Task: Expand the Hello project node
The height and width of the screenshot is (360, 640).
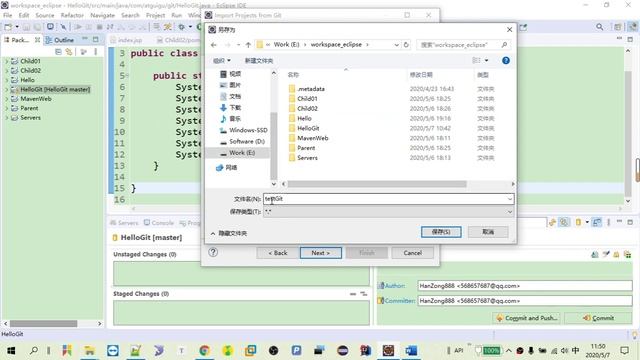Action: pyautogui.click(x=7, y=80)
